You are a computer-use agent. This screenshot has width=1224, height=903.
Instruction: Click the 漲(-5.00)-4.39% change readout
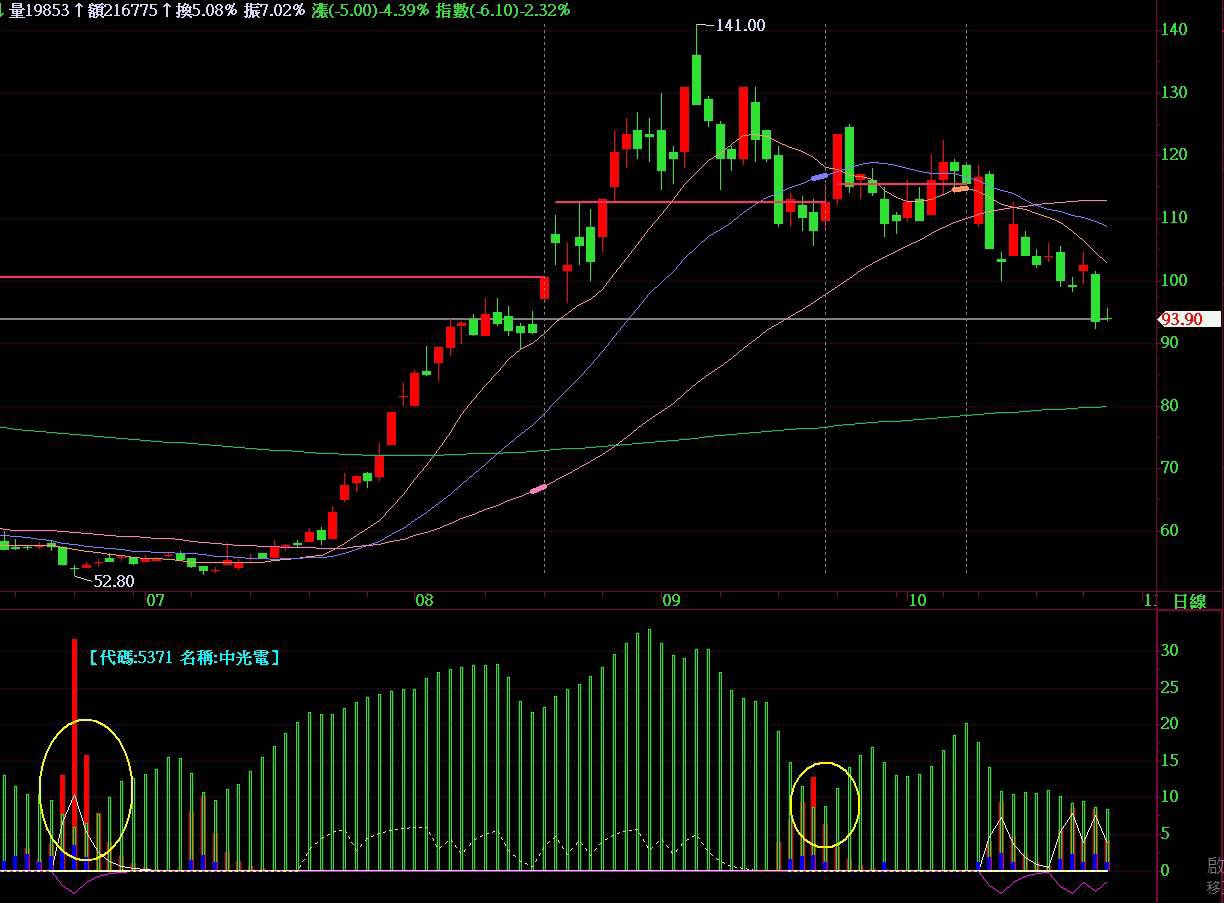(370, 10)
